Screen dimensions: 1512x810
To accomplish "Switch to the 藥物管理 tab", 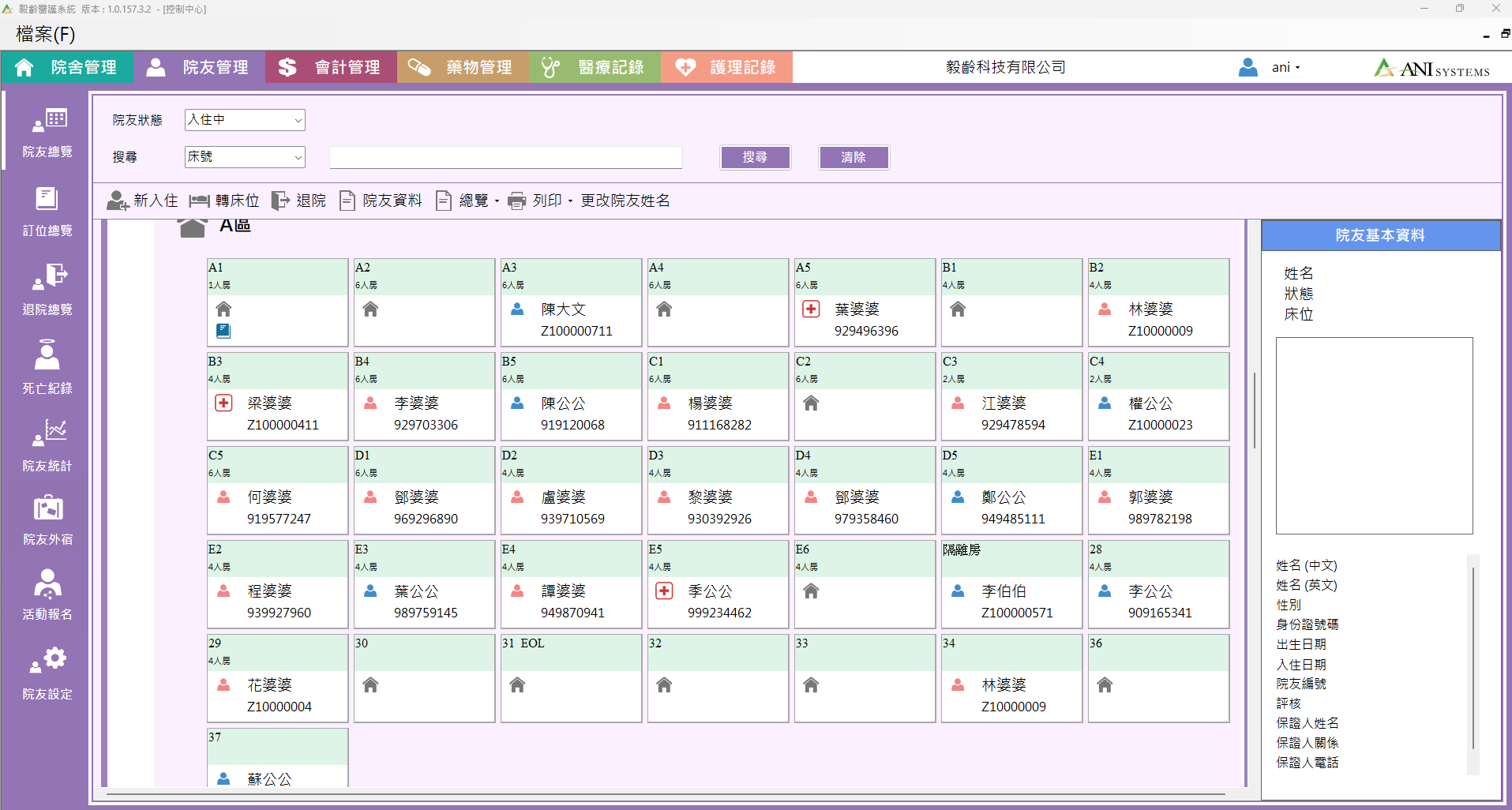I will coord(463,68).
